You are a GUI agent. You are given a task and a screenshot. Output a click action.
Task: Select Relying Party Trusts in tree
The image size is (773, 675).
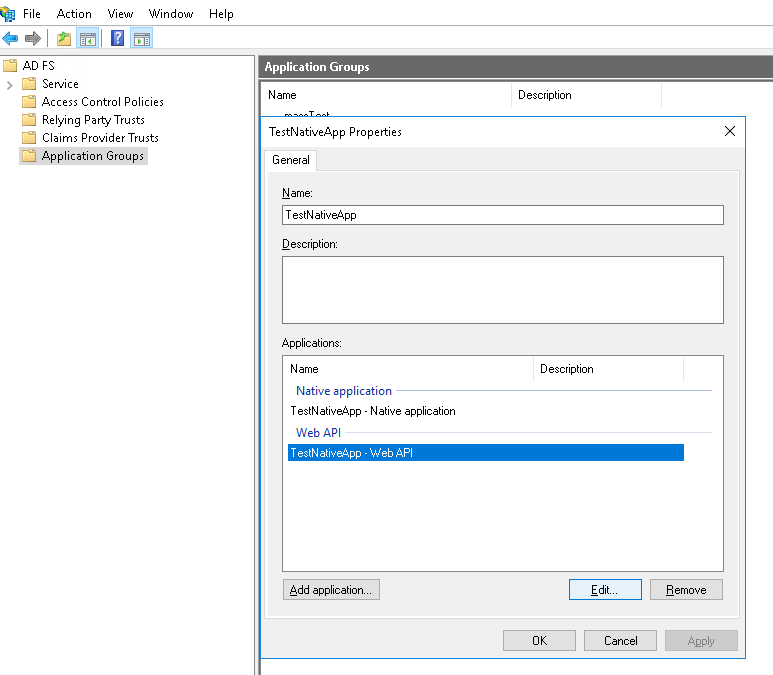point(93,120)
